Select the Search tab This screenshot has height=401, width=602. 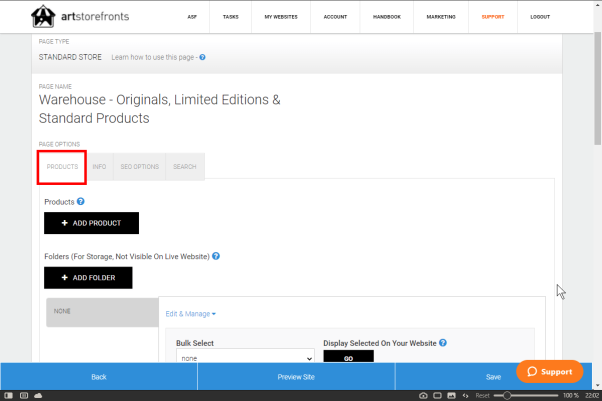pyautogui.click(x=184, y=166)
